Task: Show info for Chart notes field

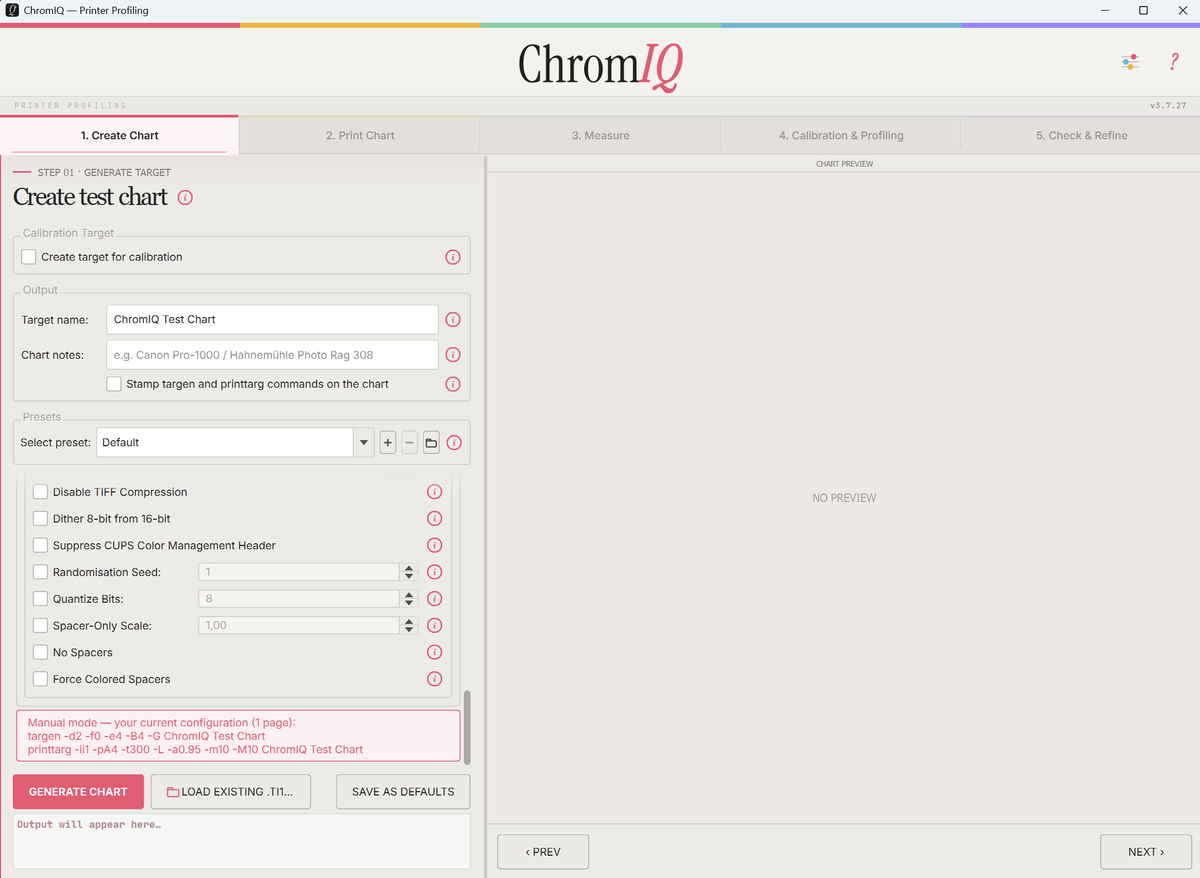Action: point(452,355)
